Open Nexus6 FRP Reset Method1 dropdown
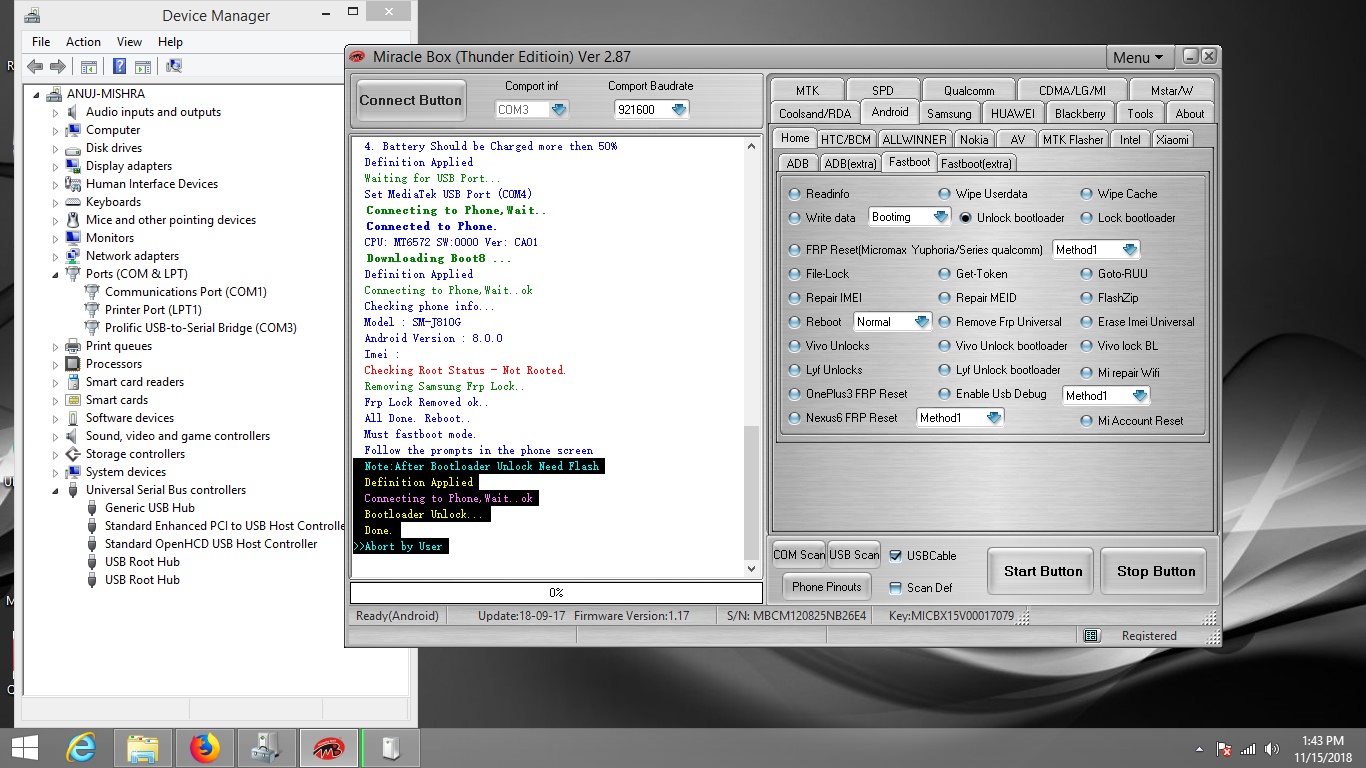The height and width of the screenshot is (768, 1366). [993, 417]
